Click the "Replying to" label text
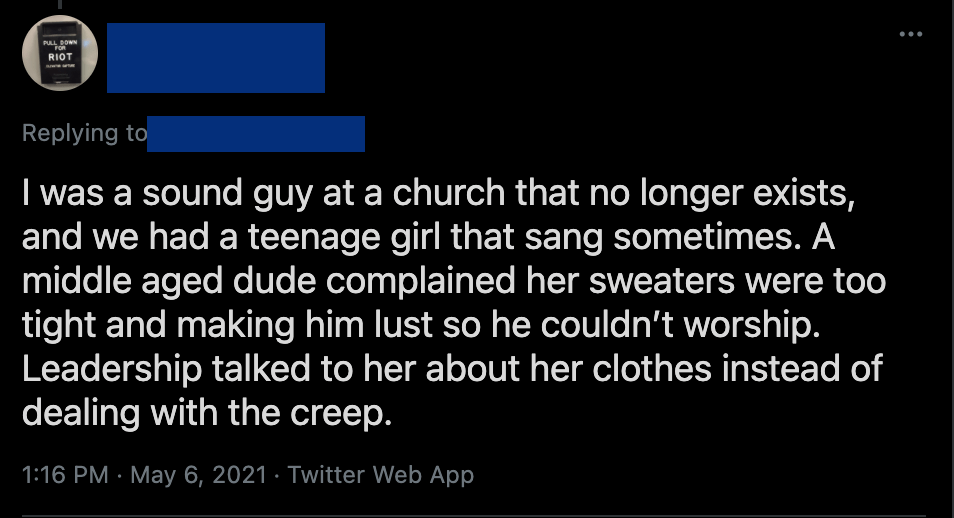This screenshot has width=954, height=518. tap(84, 134)
